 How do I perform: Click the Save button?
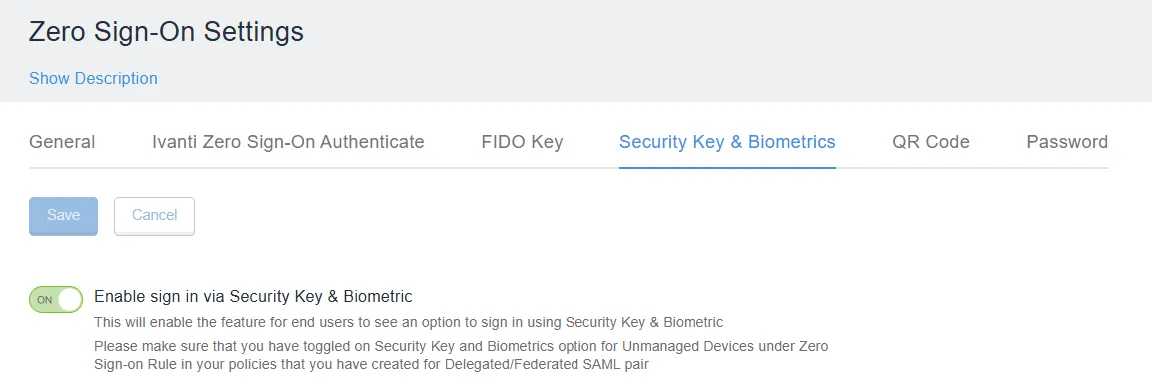(63, 216)
